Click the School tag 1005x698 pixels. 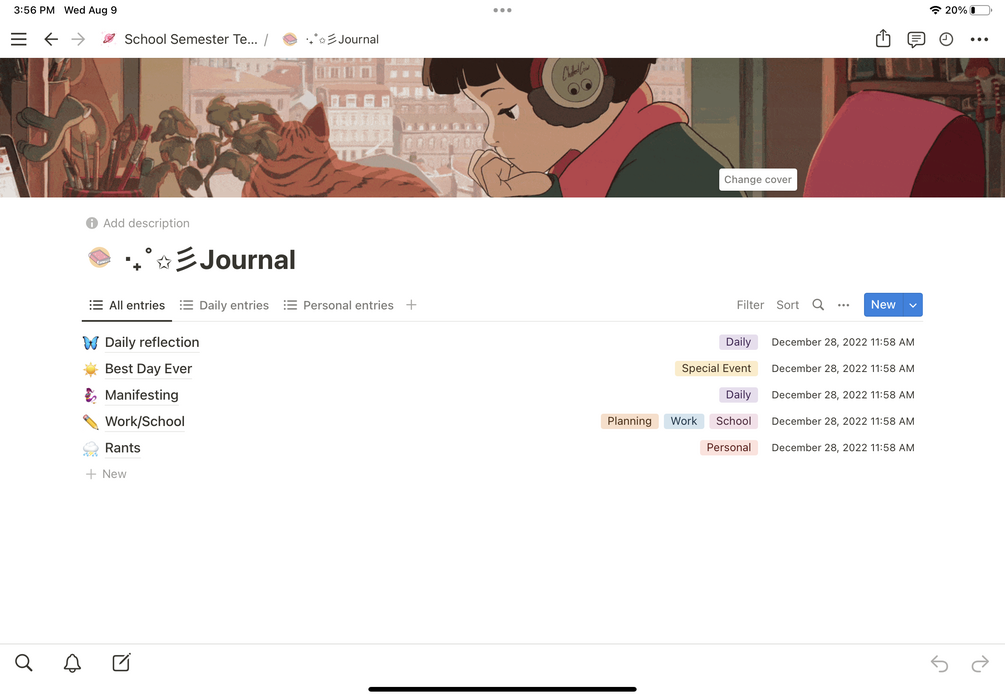click(733, 421)
